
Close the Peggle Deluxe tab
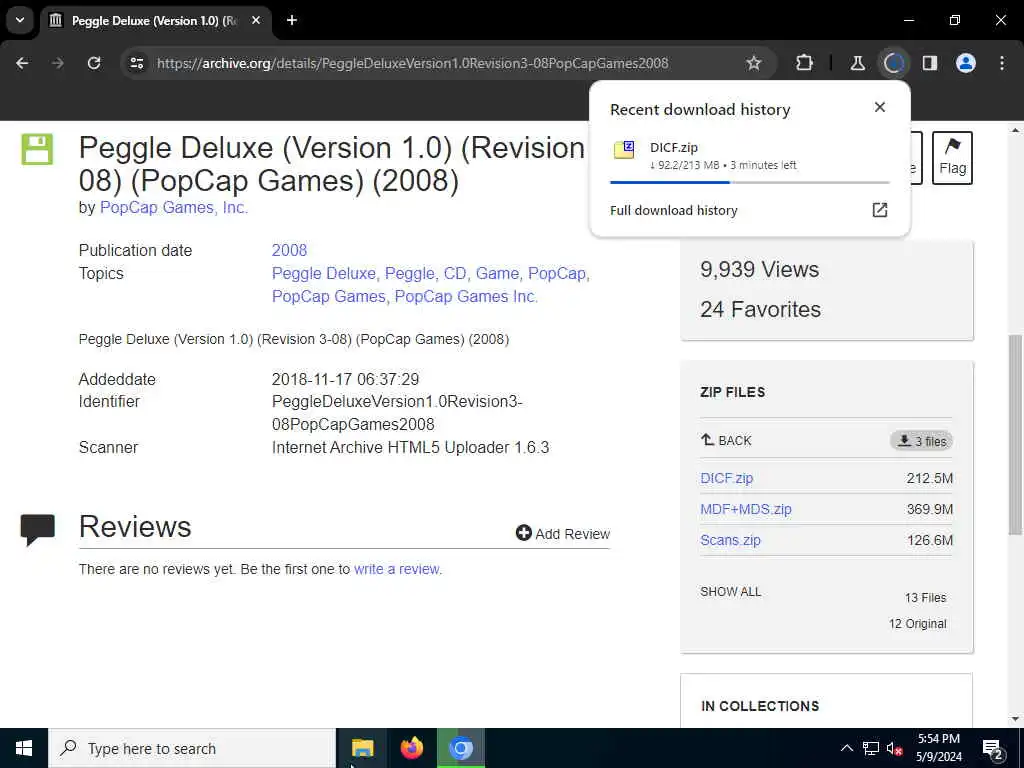(256, 20)
